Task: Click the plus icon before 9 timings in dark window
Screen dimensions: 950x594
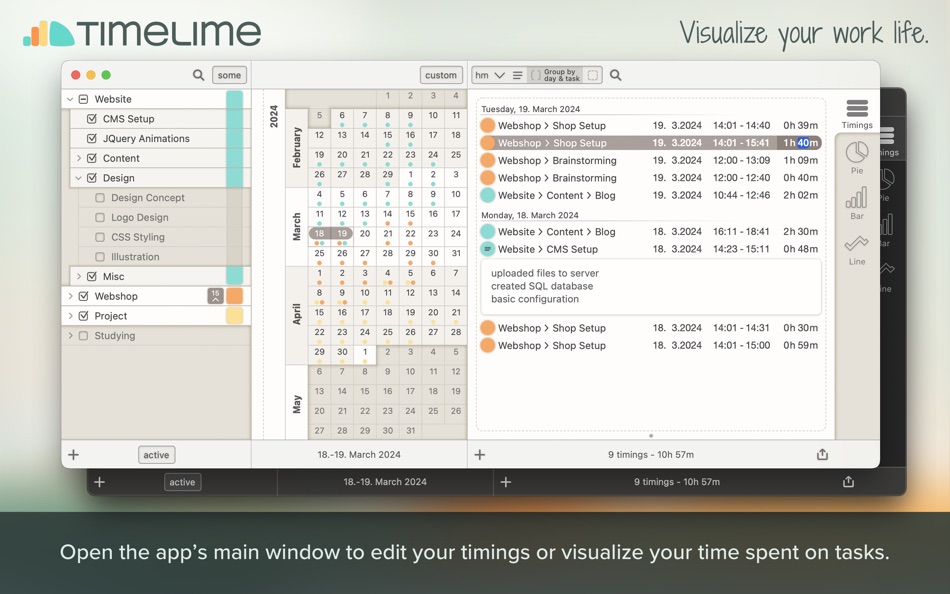Action: click(506, 482)
